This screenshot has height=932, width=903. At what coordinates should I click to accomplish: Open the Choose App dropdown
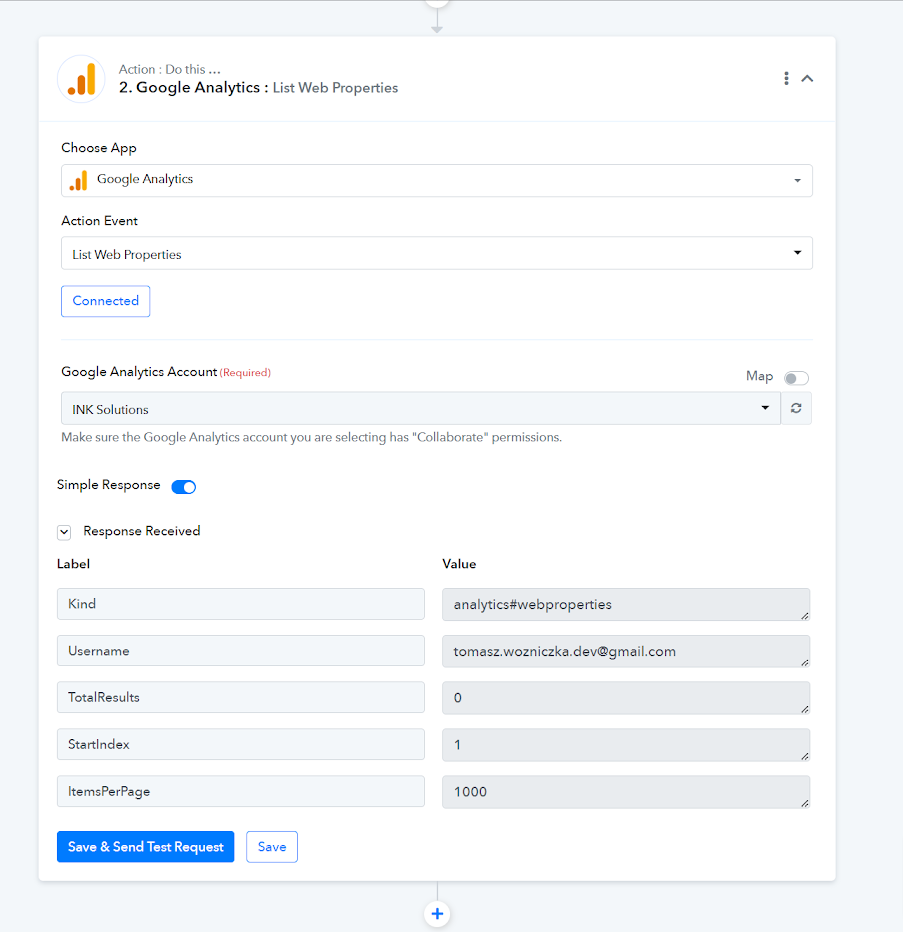(437, 180)
